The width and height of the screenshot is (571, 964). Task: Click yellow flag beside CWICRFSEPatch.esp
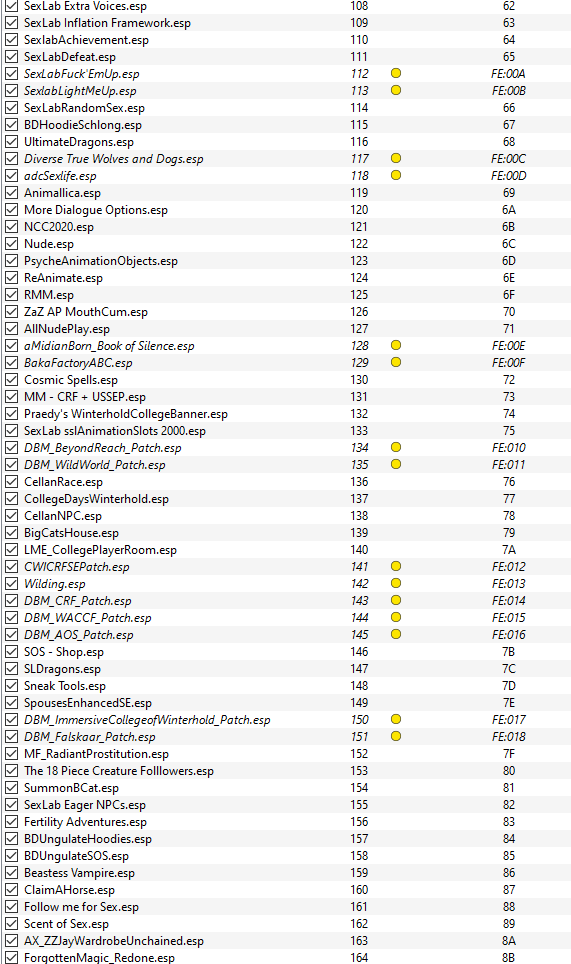396,566
